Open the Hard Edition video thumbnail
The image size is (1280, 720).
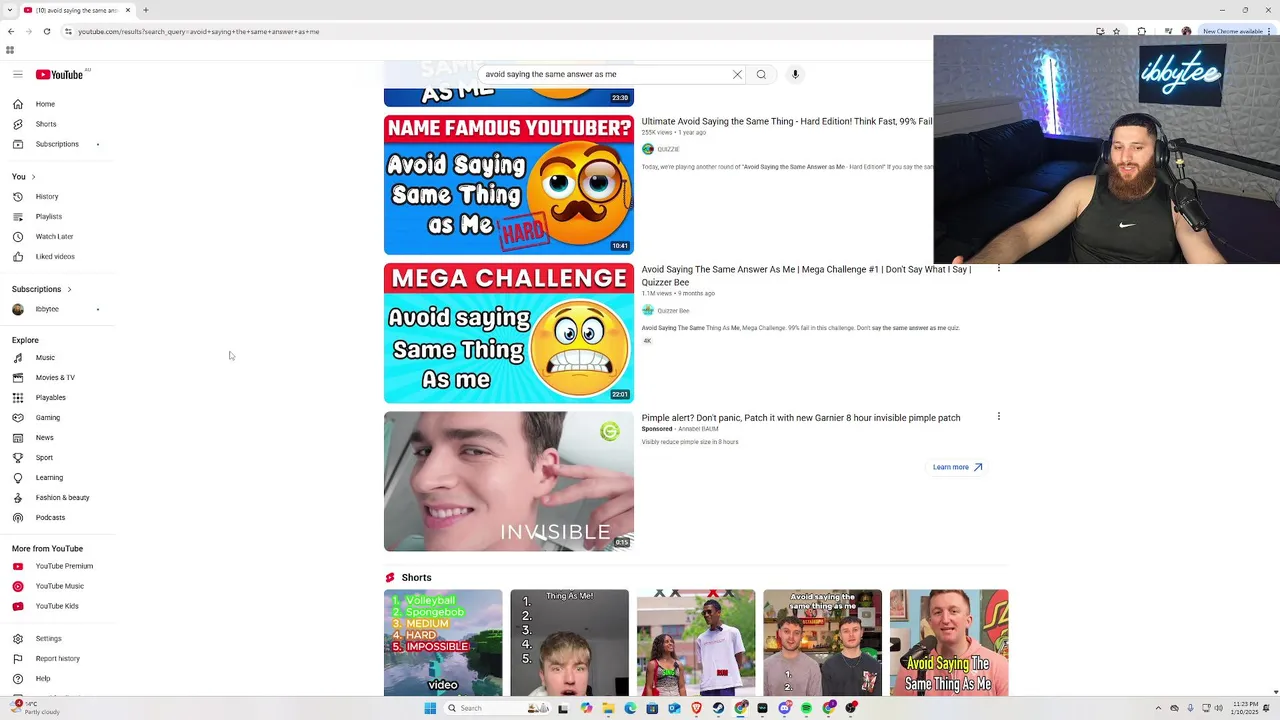508,185
